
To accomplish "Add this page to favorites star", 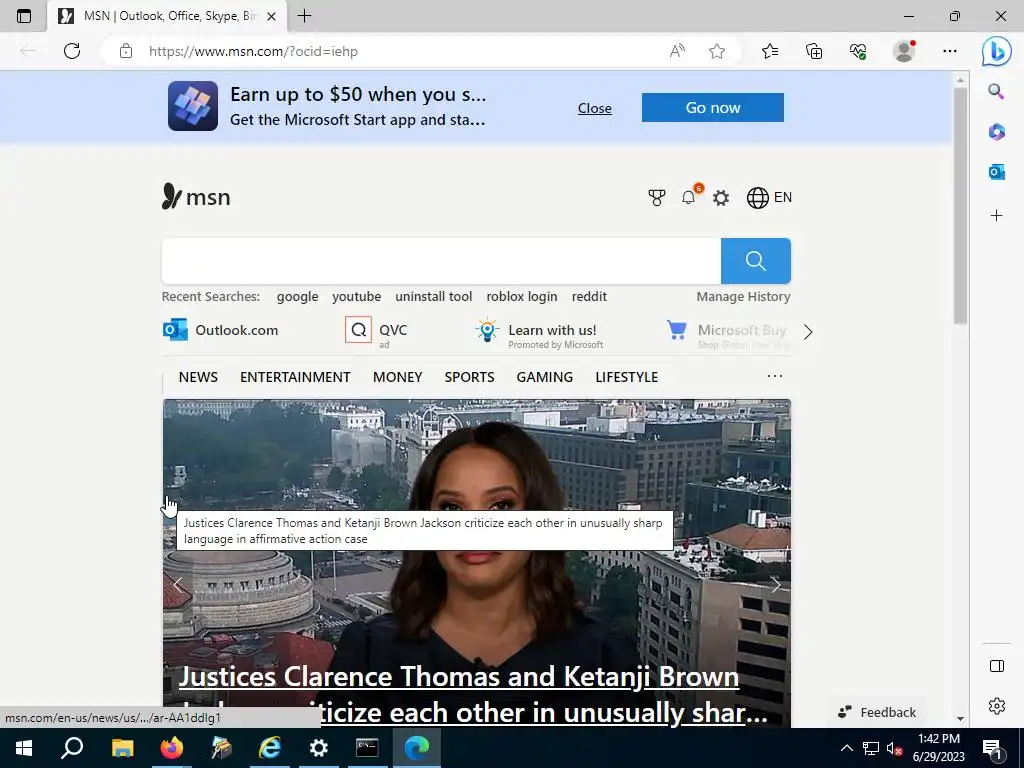I will coord(717,51).
